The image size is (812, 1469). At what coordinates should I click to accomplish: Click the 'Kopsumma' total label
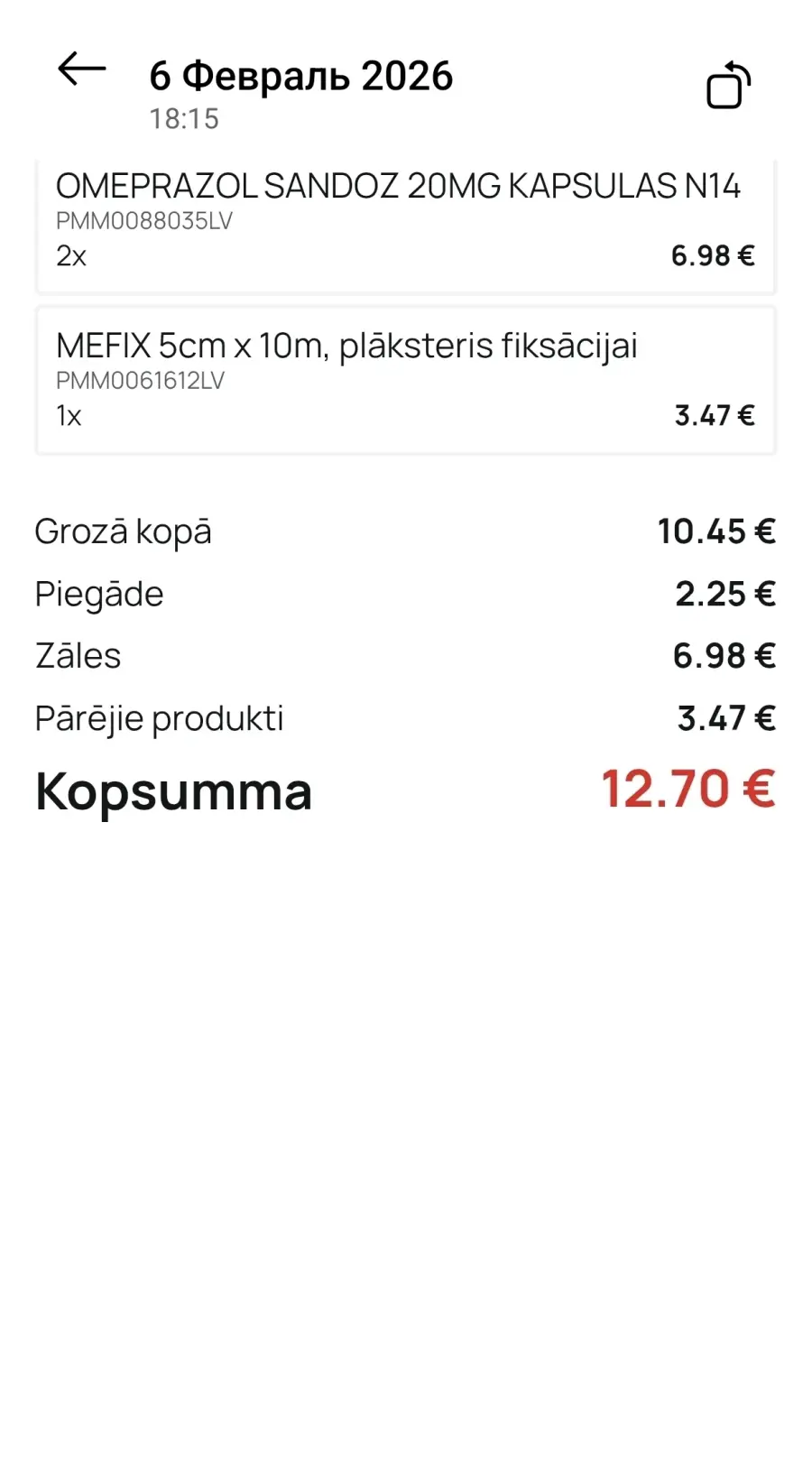173,792
